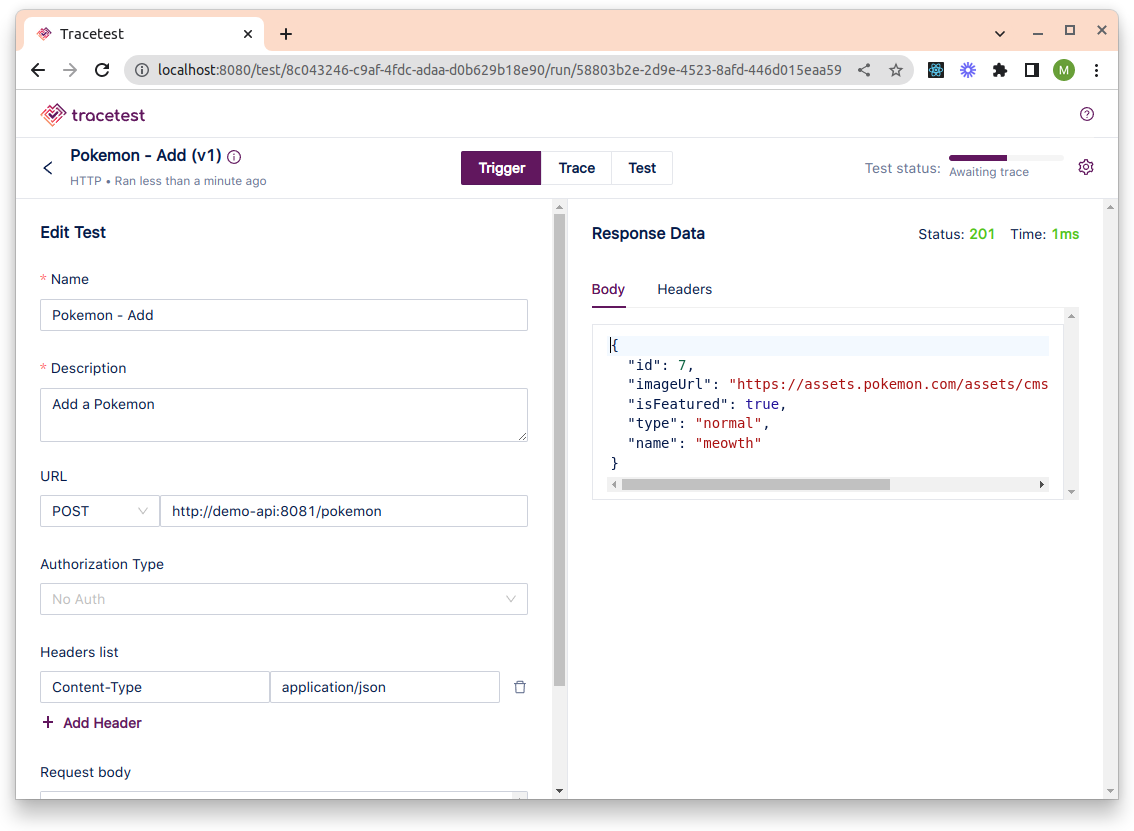Open the Authorization Type No Auth dropdown
1134x831 pixels.
tap(284, 600)
